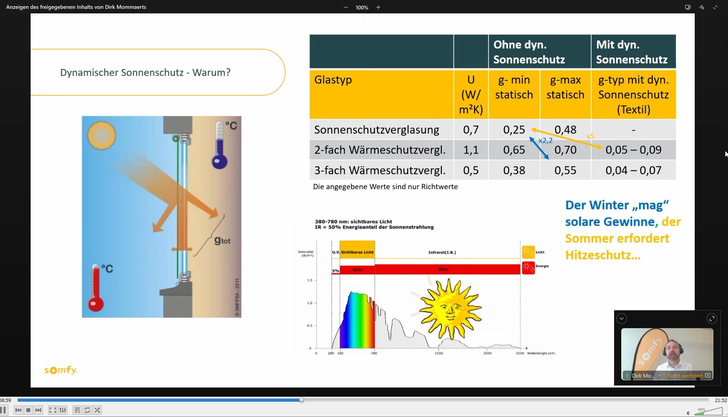Screen dimensions: 728x417
Task: Toggle fullscreen video mode
Action: point(52,410)
